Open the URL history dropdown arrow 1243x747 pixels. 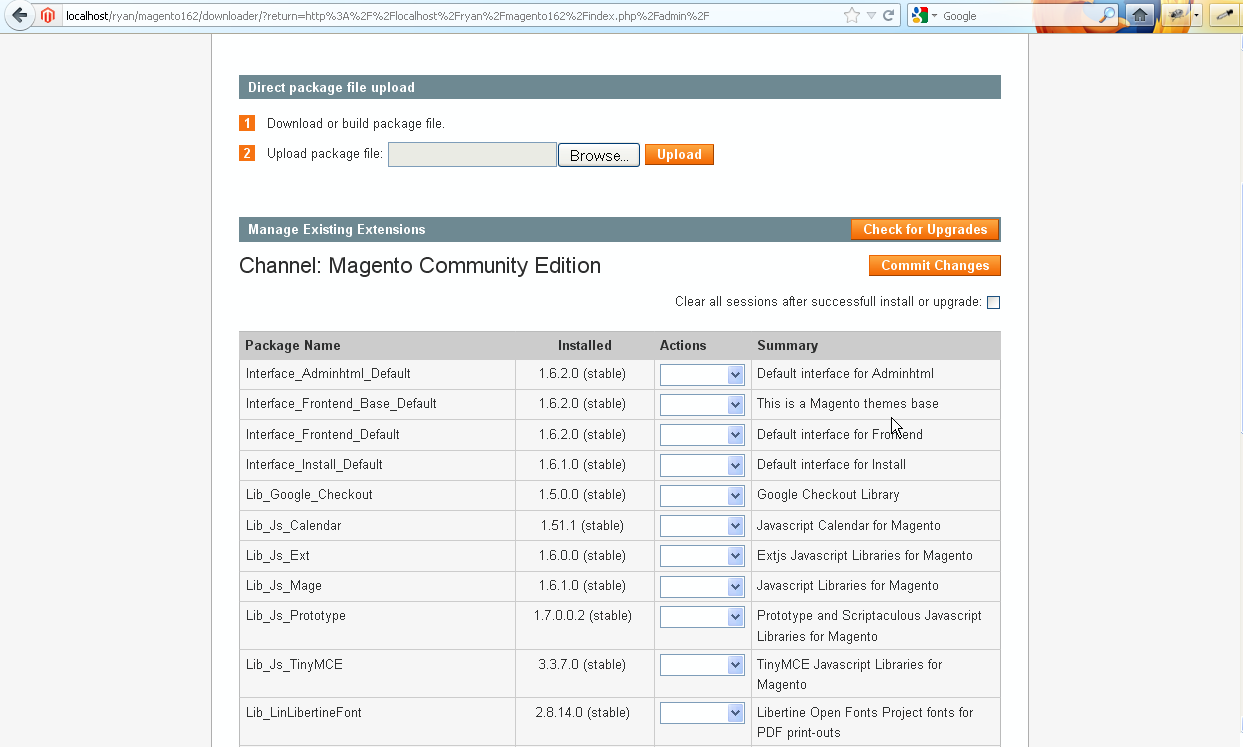[871, 16]
